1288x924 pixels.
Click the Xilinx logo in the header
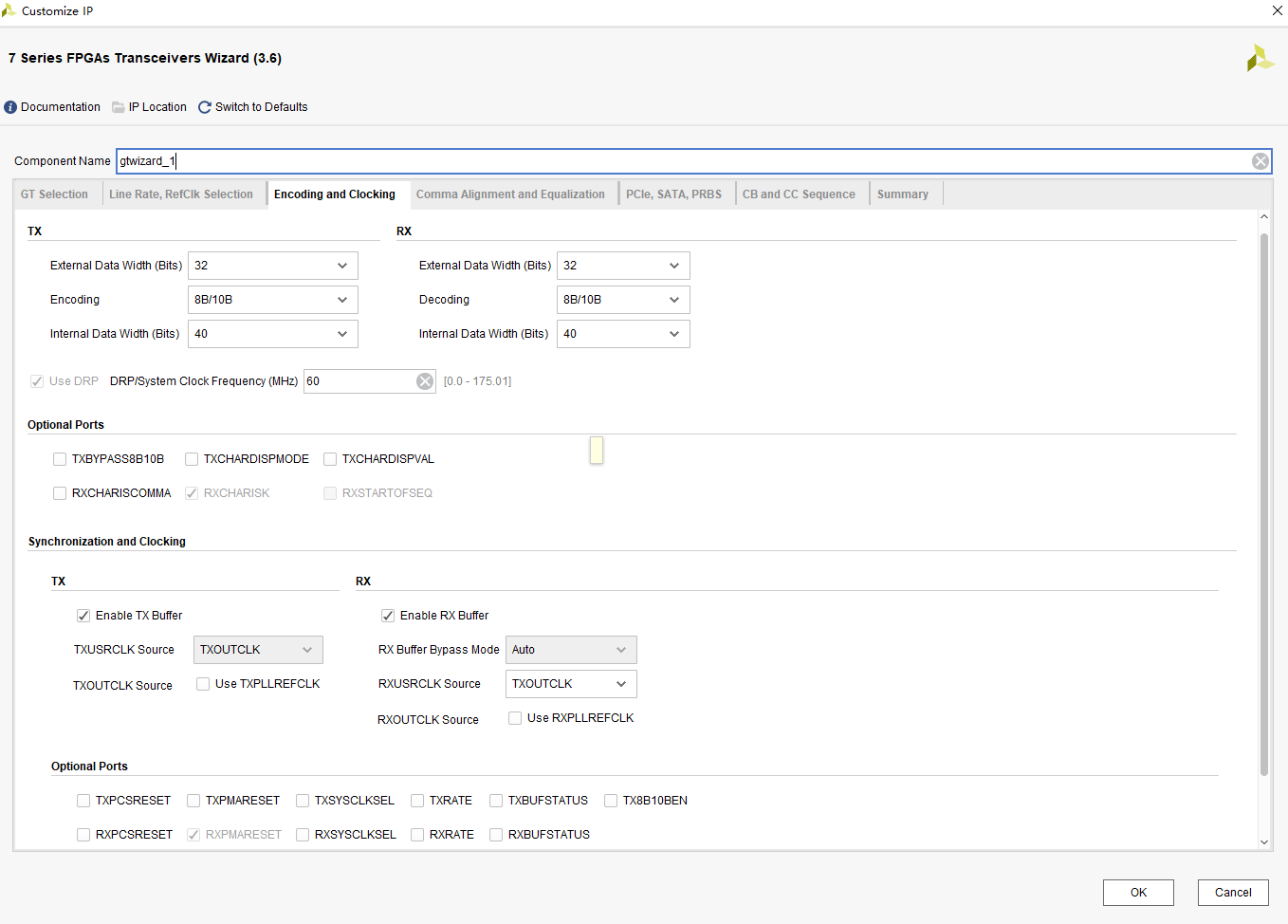tap(1260, 58)
